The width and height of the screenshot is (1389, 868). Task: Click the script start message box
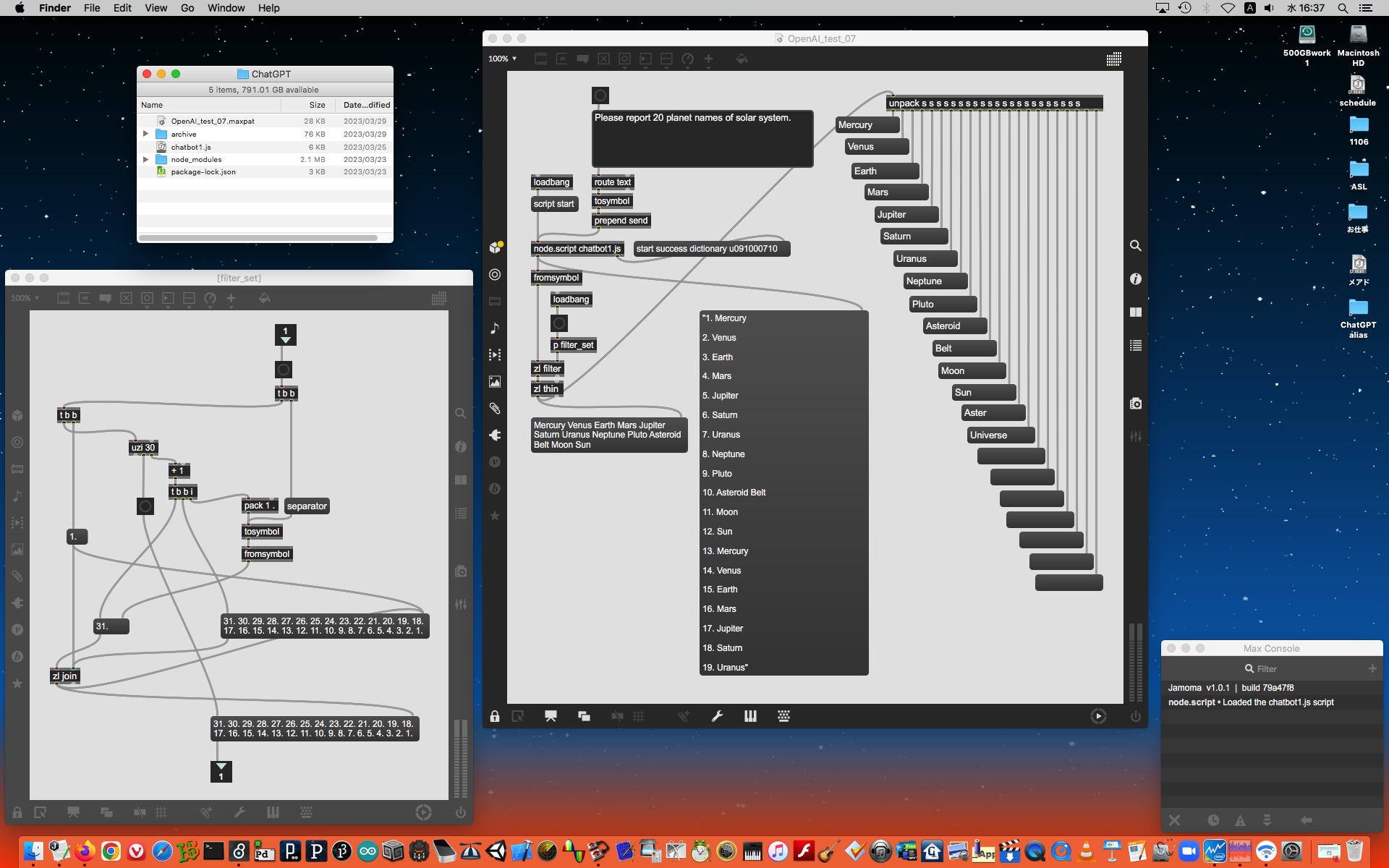[x=553, y=204]
